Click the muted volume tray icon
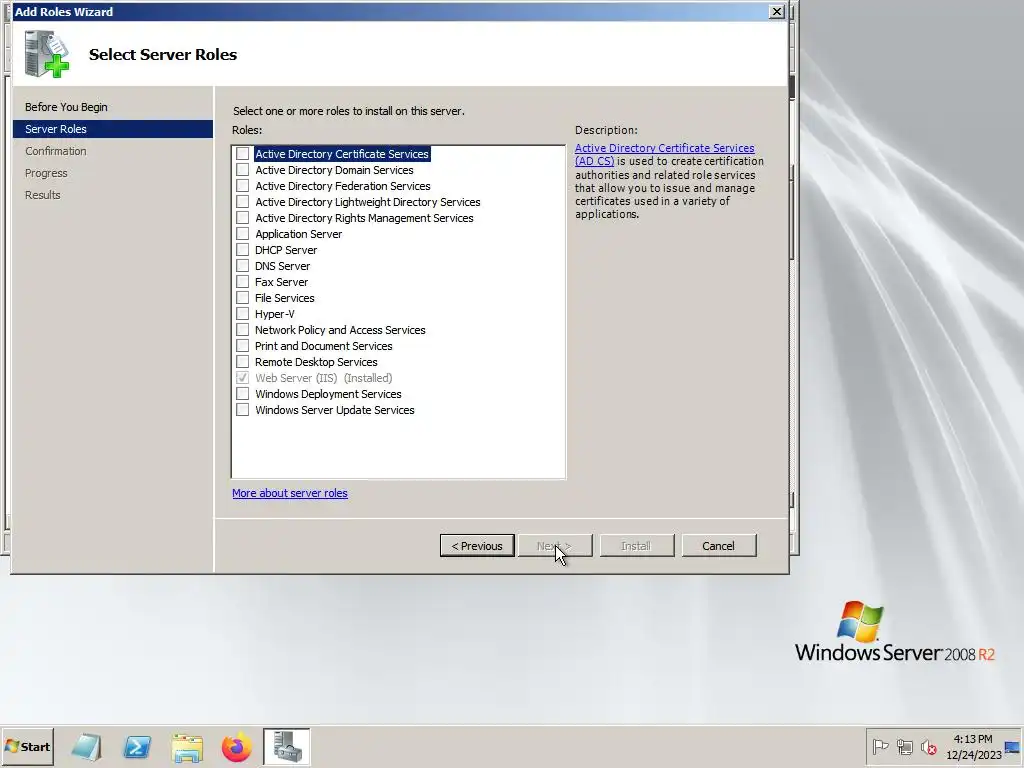The width and height of the screenshot is (1024, 768). [928, 746]
